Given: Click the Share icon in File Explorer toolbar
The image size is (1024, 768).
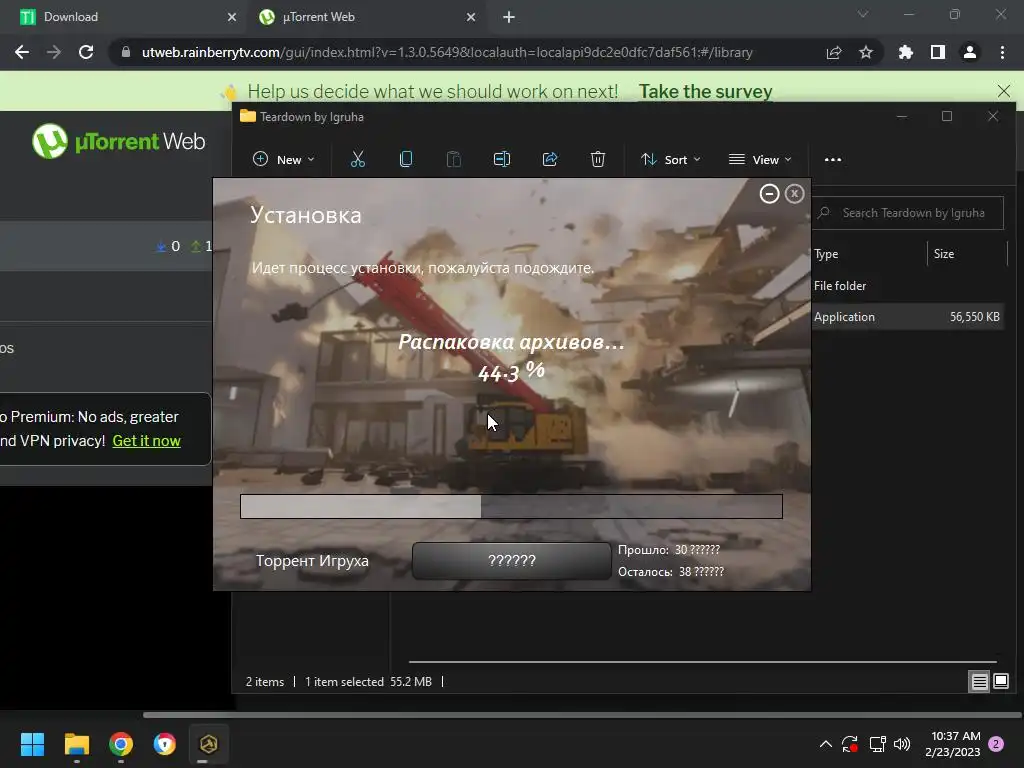Looking at the screenshot, I should 550,159.
